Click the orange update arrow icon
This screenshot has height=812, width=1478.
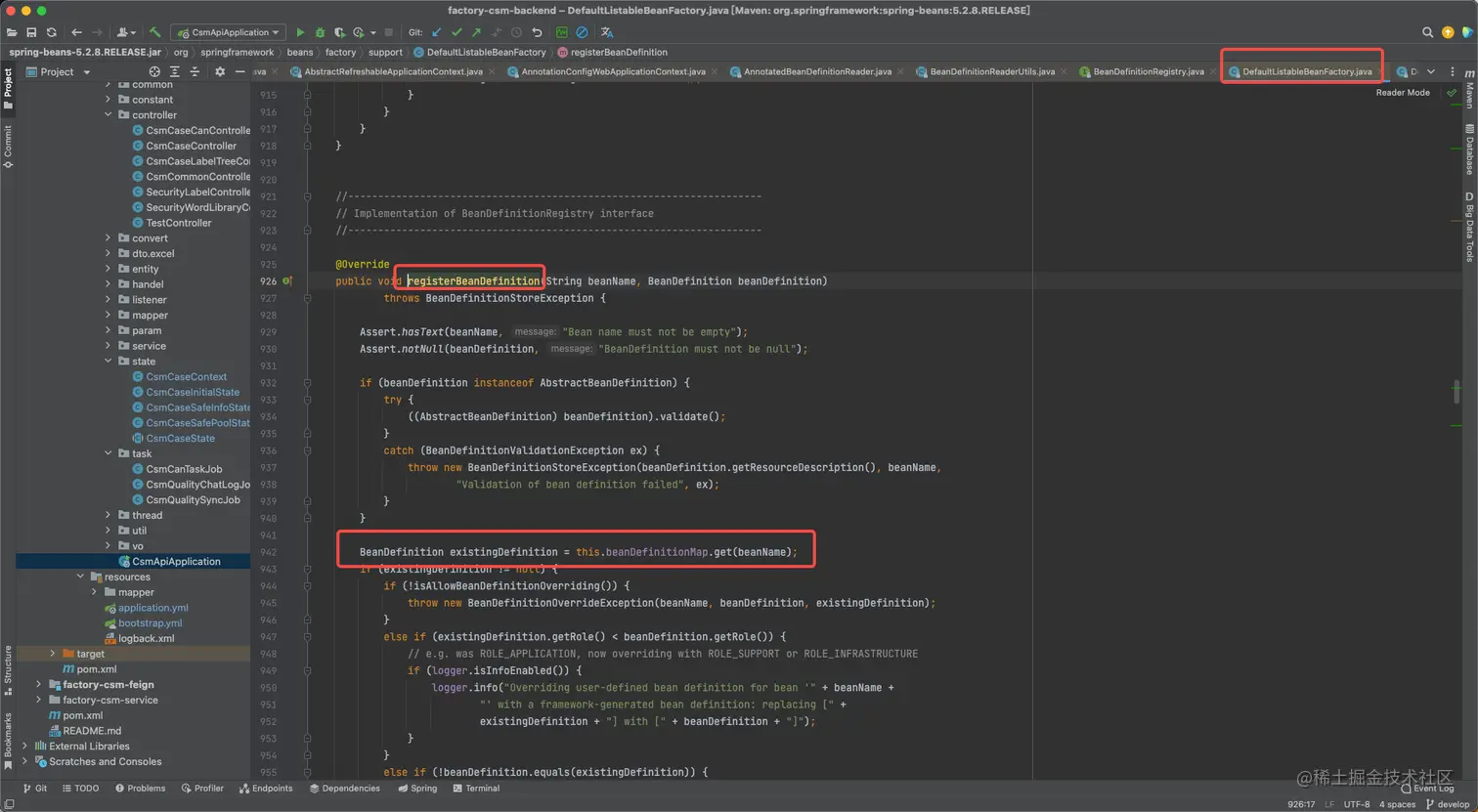point(1448,32)
